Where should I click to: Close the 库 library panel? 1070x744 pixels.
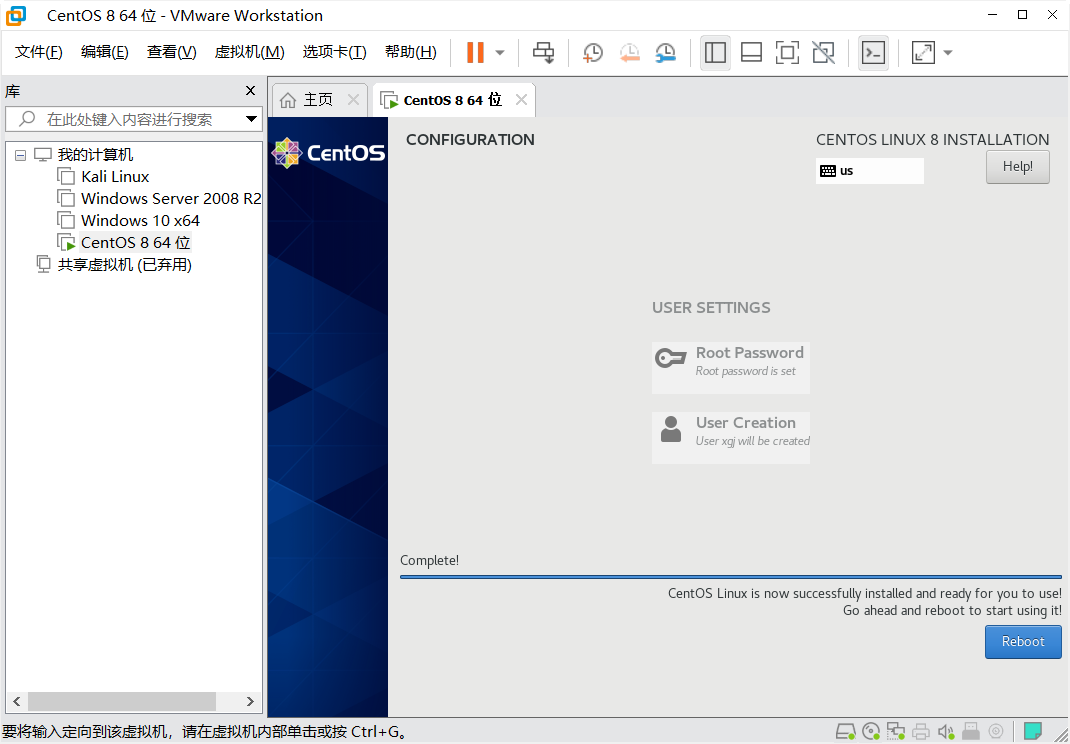tap(250, 91)
